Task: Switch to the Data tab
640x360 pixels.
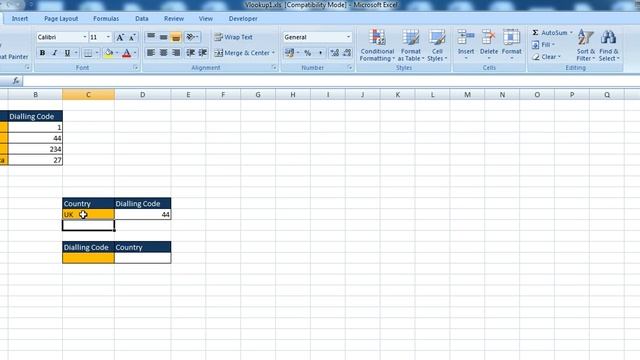Action: click(x=142, y=19)
